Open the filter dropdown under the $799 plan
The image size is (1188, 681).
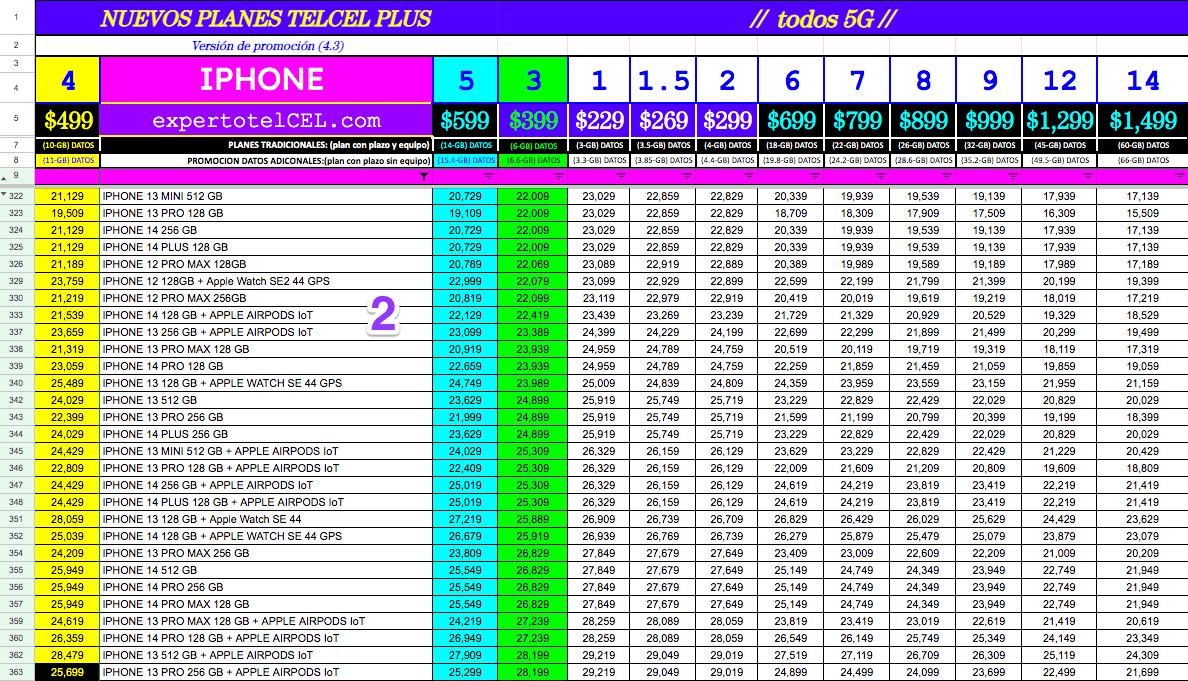880,176
